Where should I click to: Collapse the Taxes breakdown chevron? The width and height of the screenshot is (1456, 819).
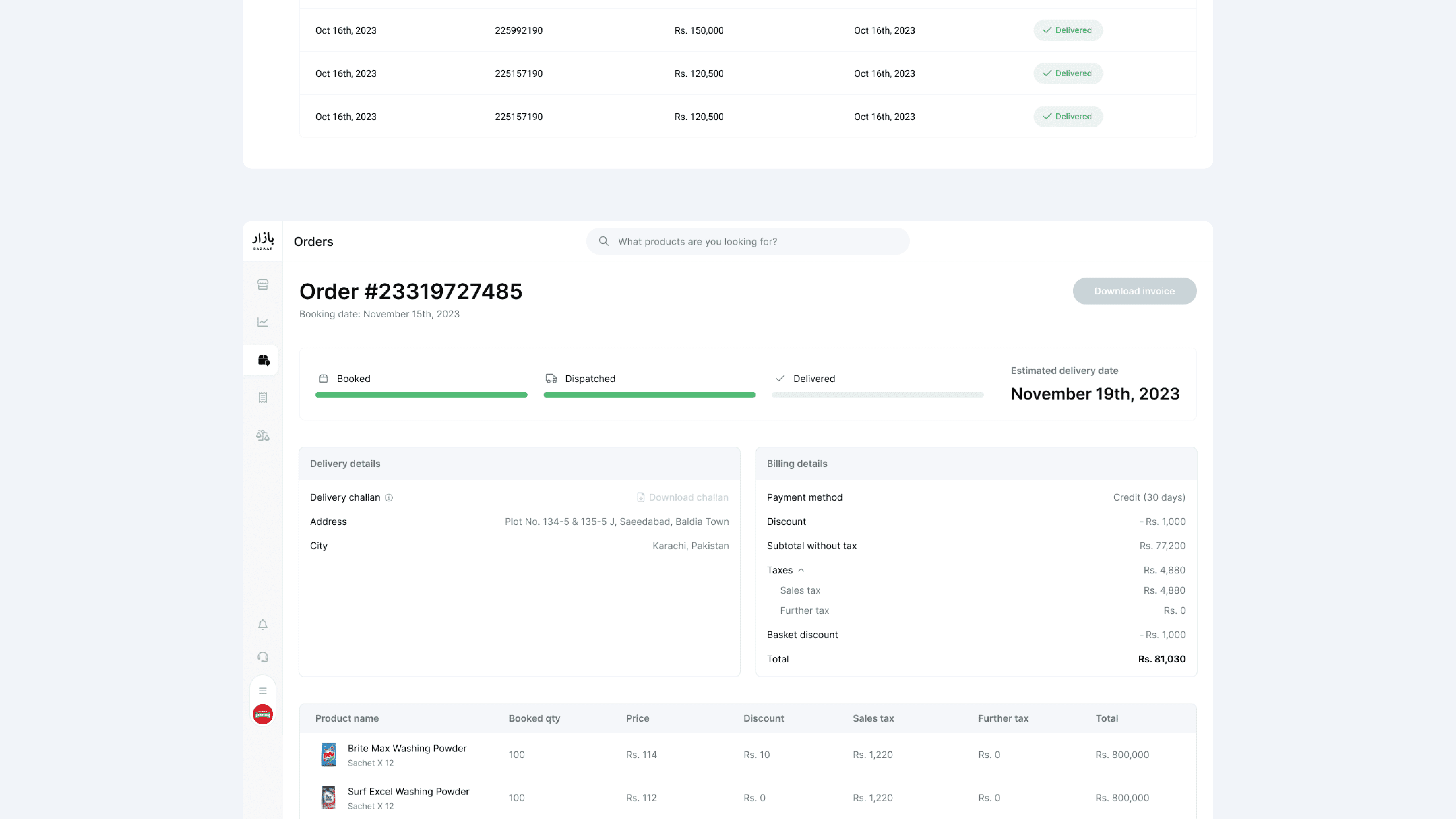801,570
